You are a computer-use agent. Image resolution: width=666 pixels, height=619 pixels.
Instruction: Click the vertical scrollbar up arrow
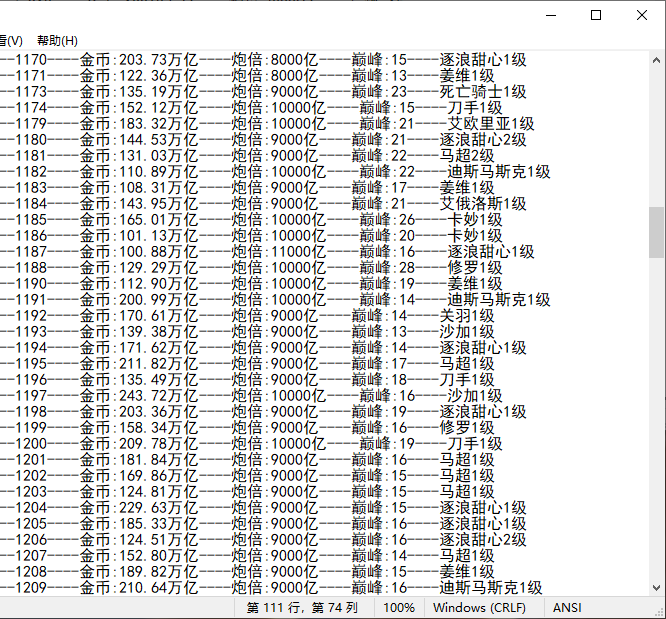656,59
